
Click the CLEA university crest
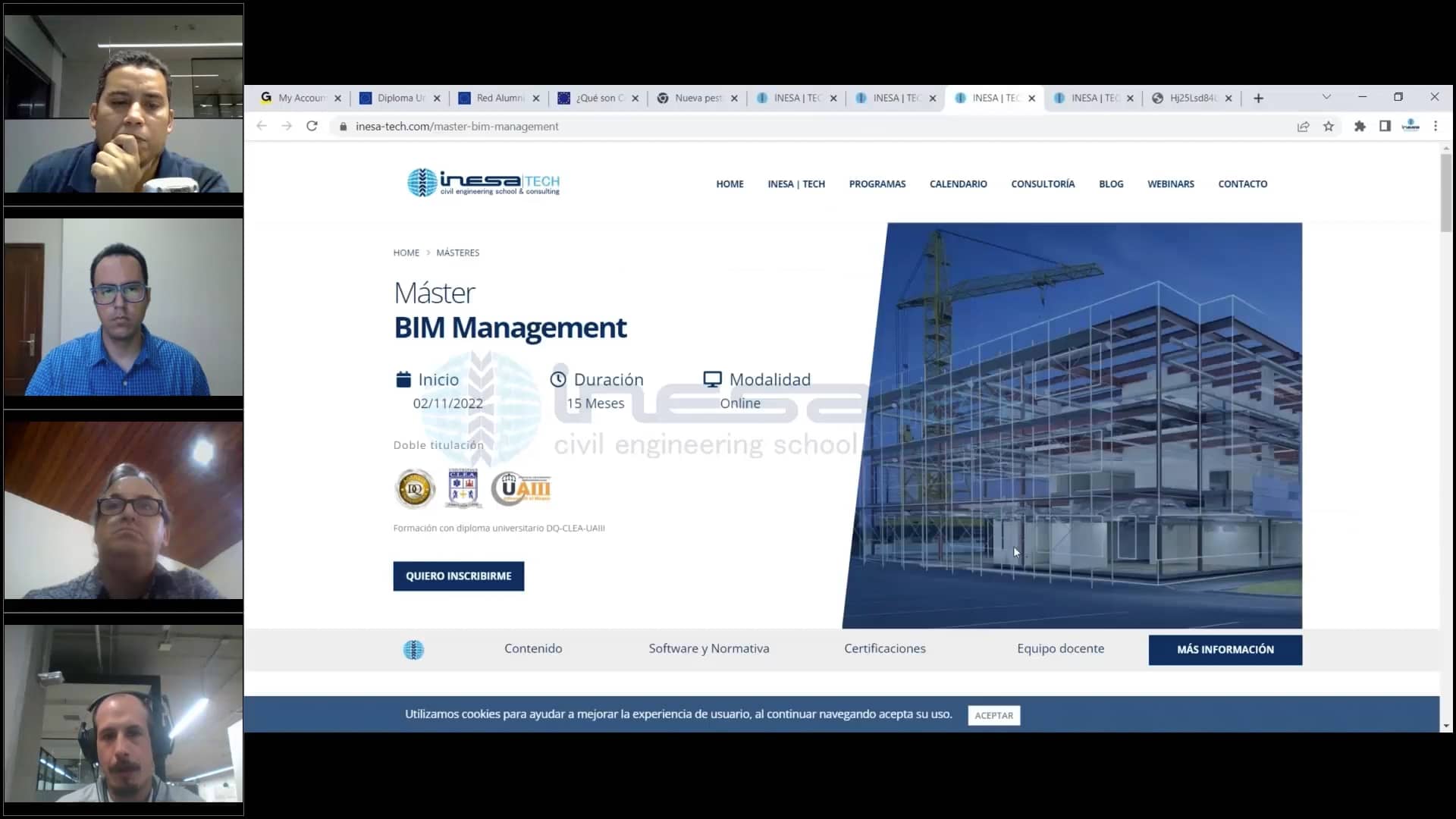click(x=463, y=488)
